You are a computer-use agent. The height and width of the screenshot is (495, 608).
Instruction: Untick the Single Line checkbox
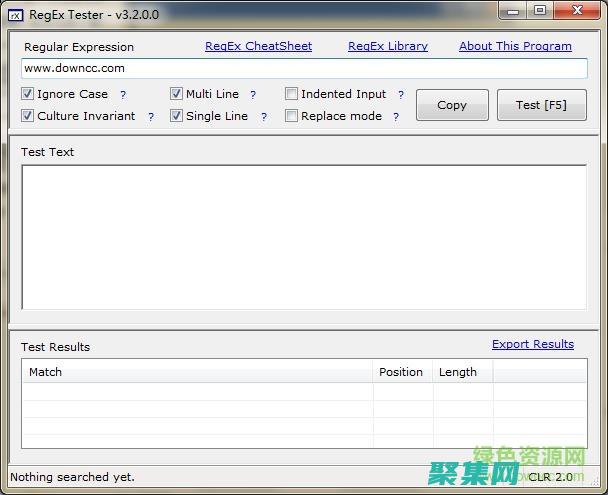point(177,116)
